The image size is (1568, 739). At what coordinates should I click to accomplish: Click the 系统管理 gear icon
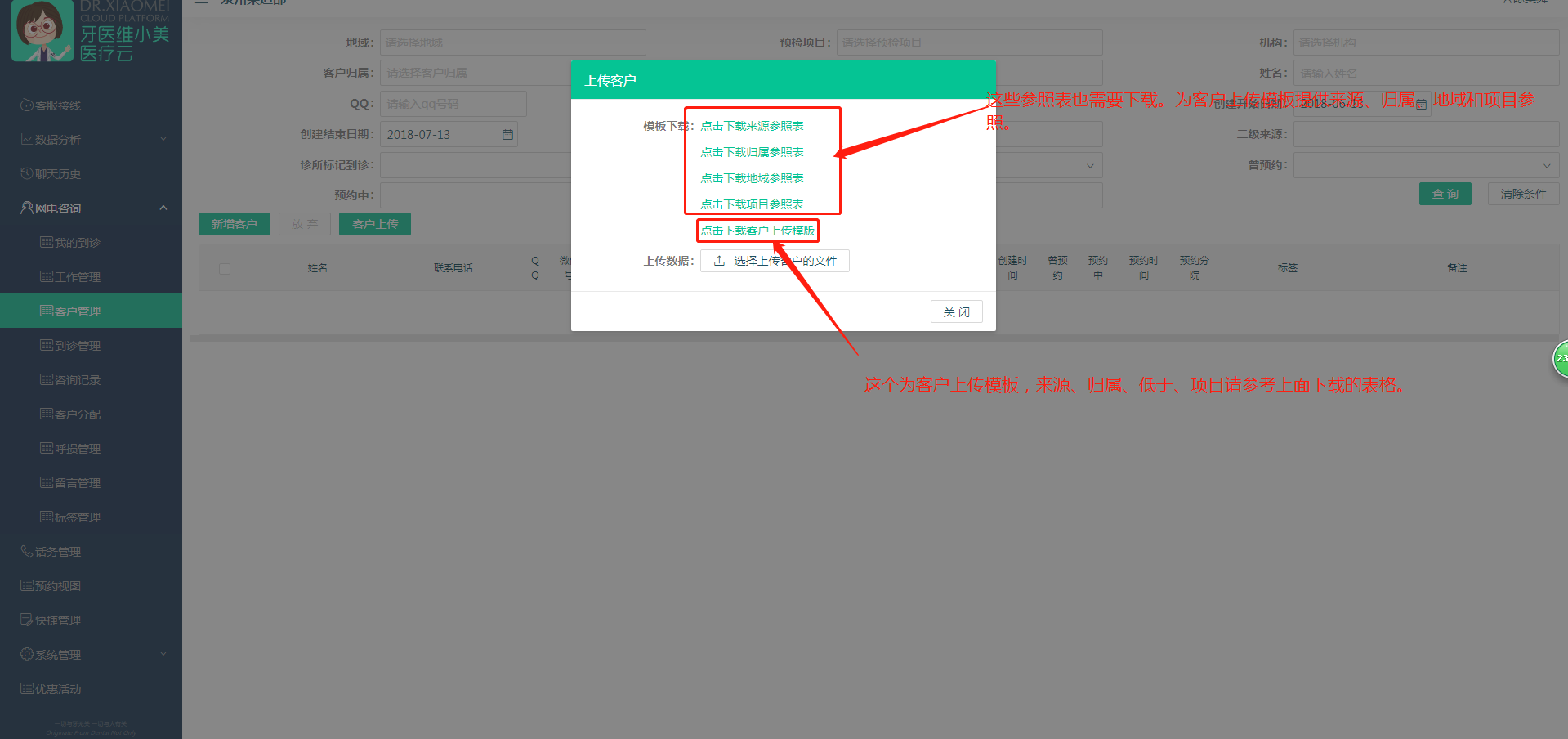tap(26, 655)
